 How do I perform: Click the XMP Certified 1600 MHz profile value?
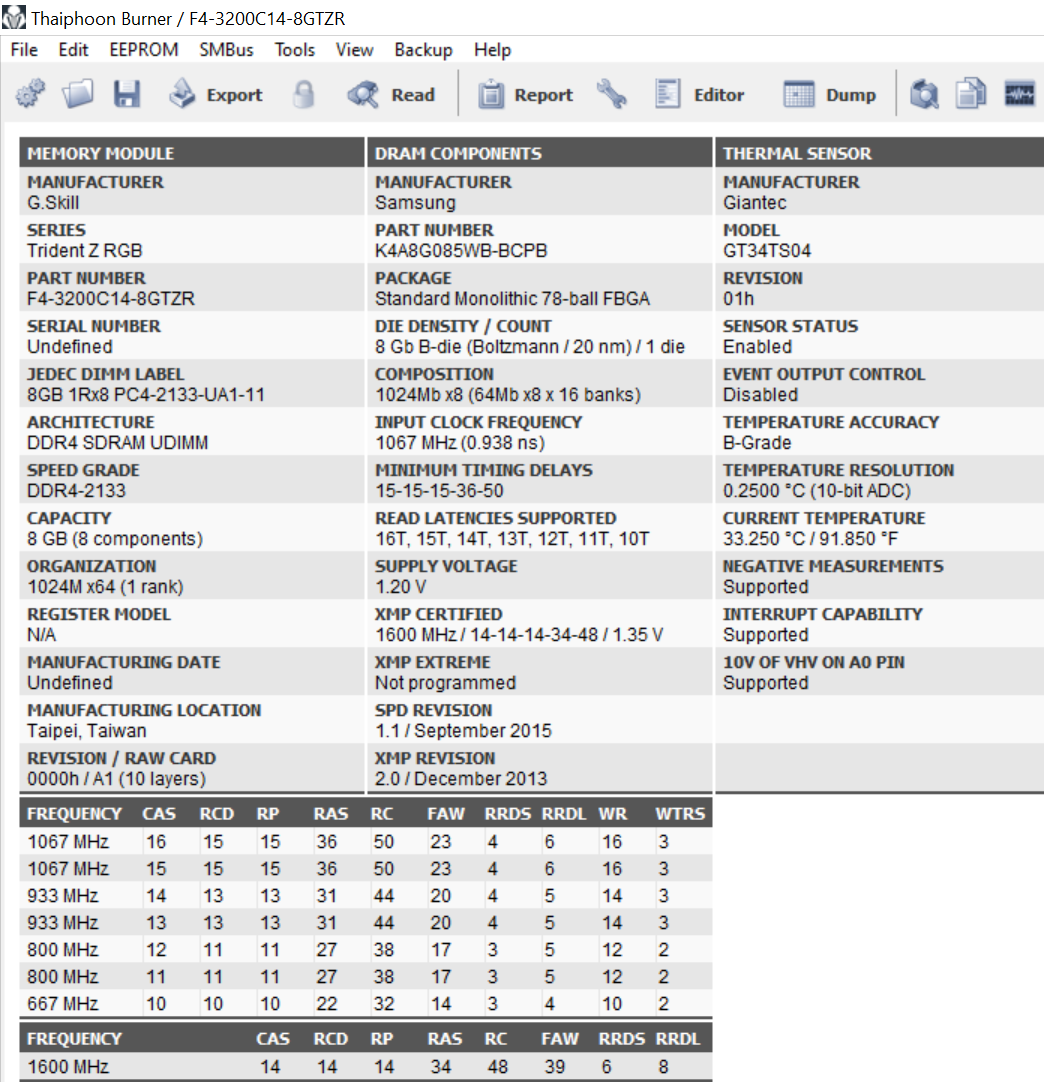click(519, 635)
